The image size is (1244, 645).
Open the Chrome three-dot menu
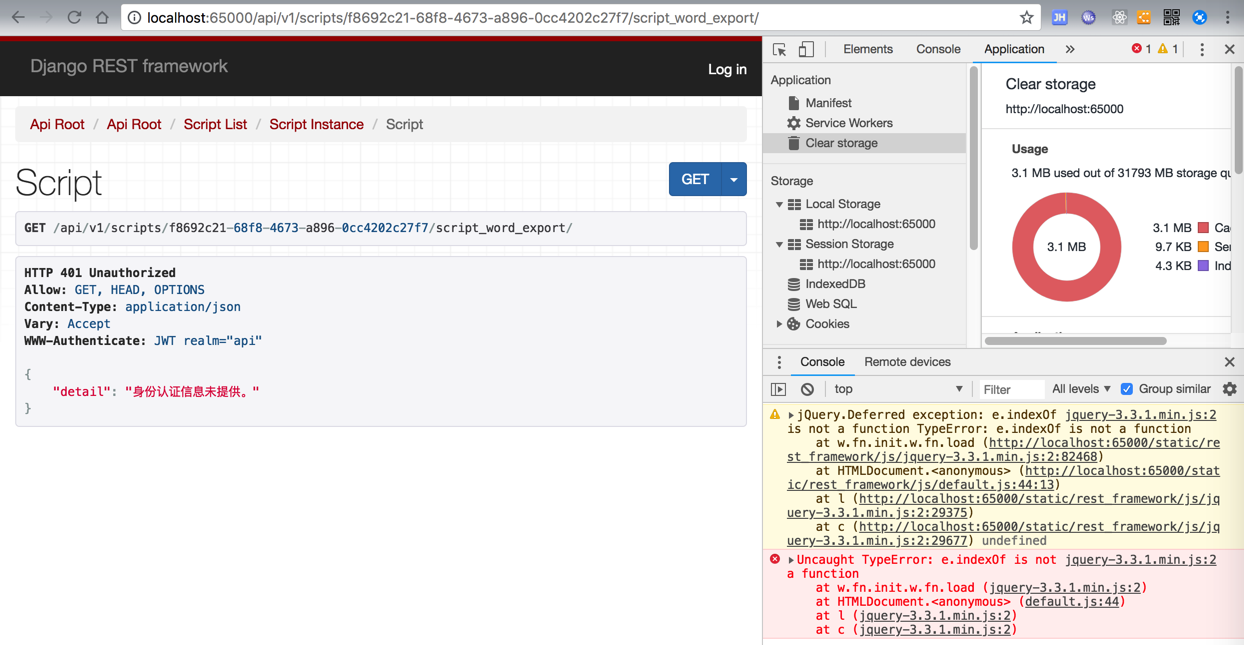click(1228, 17)
